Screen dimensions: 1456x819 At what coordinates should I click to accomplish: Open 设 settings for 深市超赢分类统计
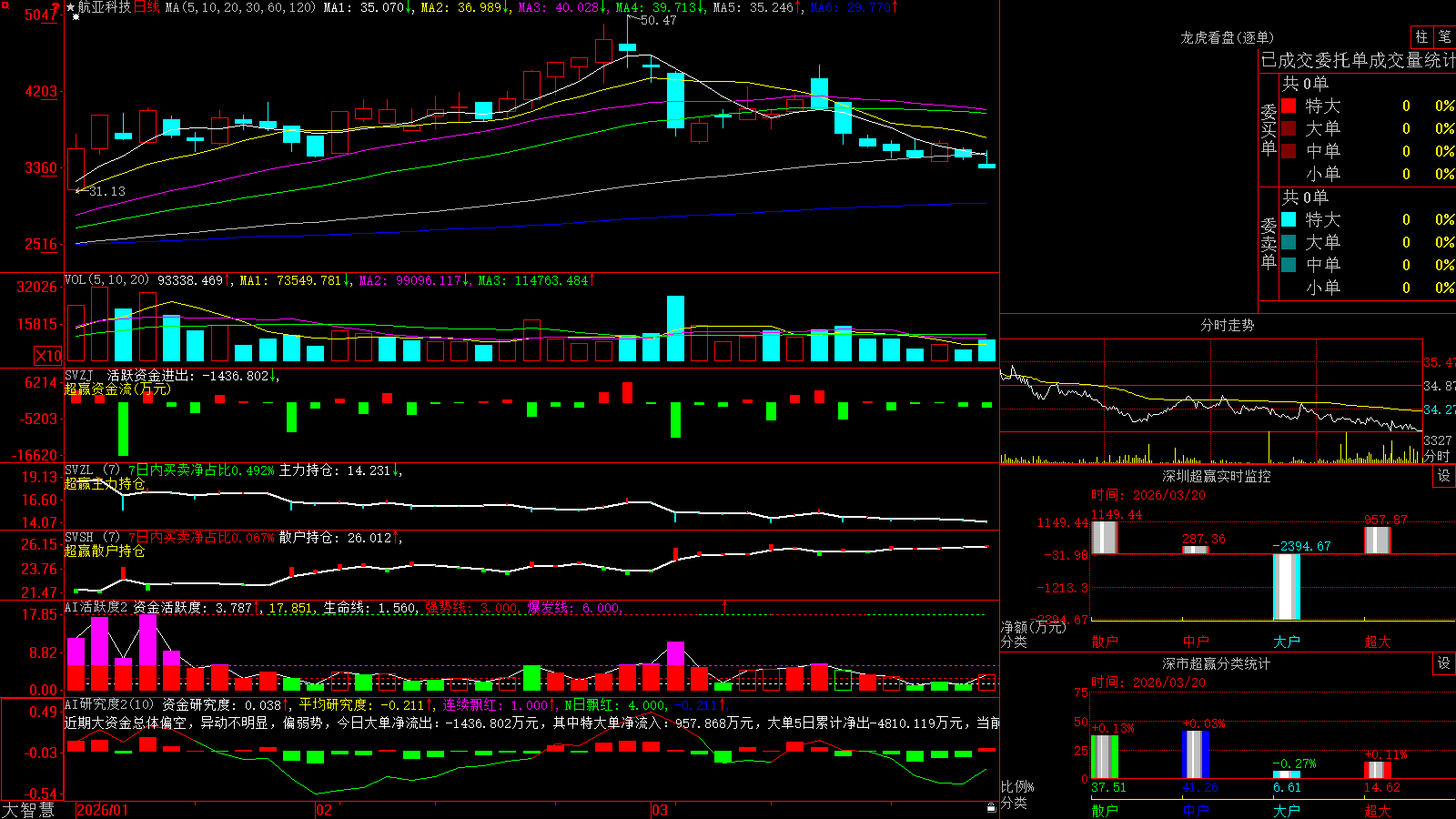[x=1444, y=663]
